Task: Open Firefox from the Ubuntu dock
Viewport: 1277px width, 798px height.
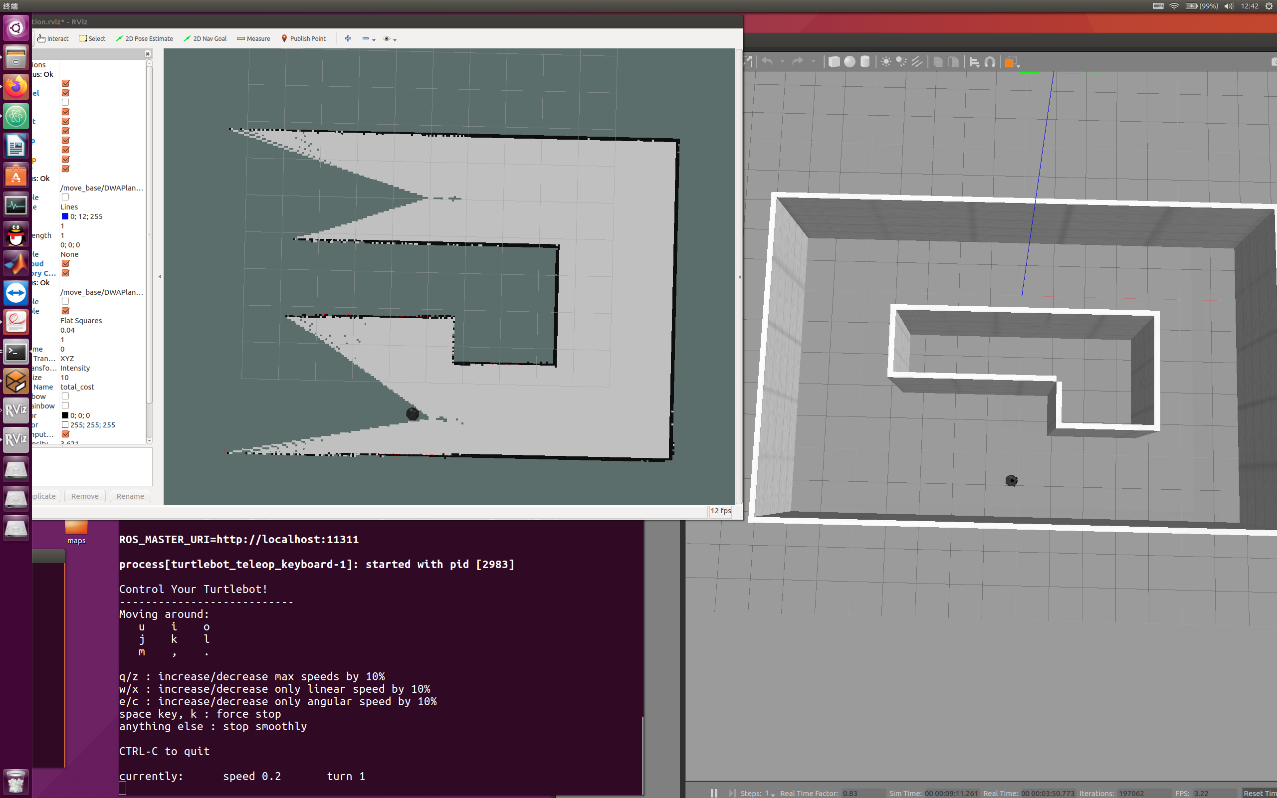Action: [15, 86]
